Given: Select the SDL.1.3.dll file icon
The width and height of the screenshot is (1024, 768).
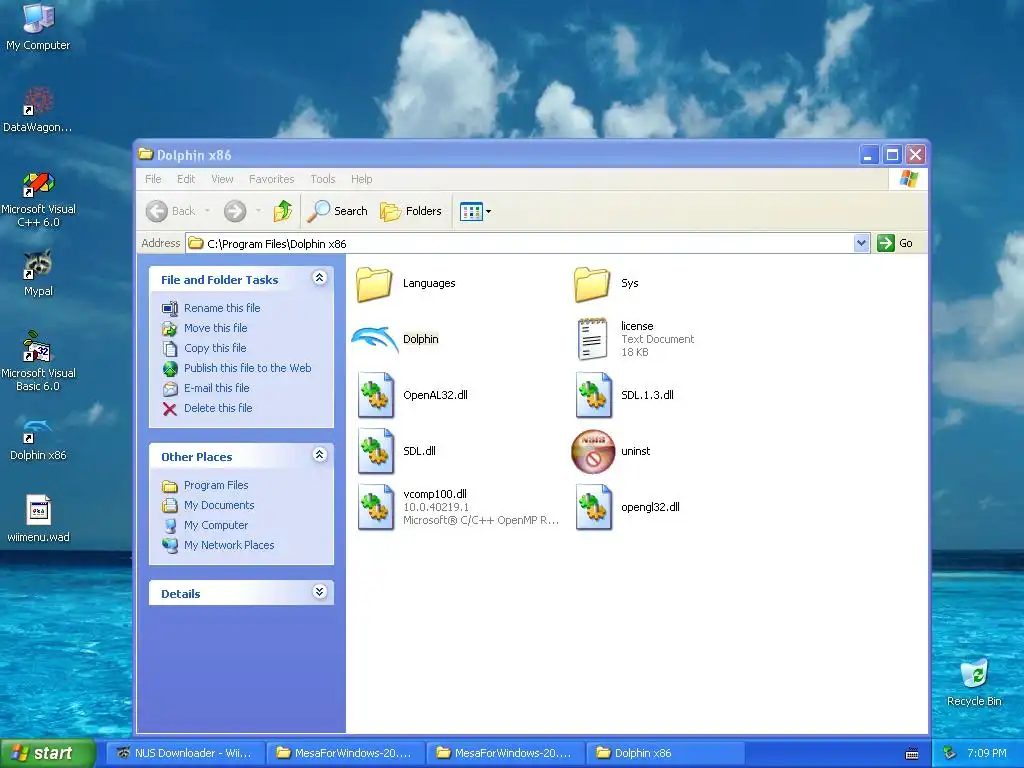Looking at the screenshot, I should pyautogui.click(x=594, y=395).
